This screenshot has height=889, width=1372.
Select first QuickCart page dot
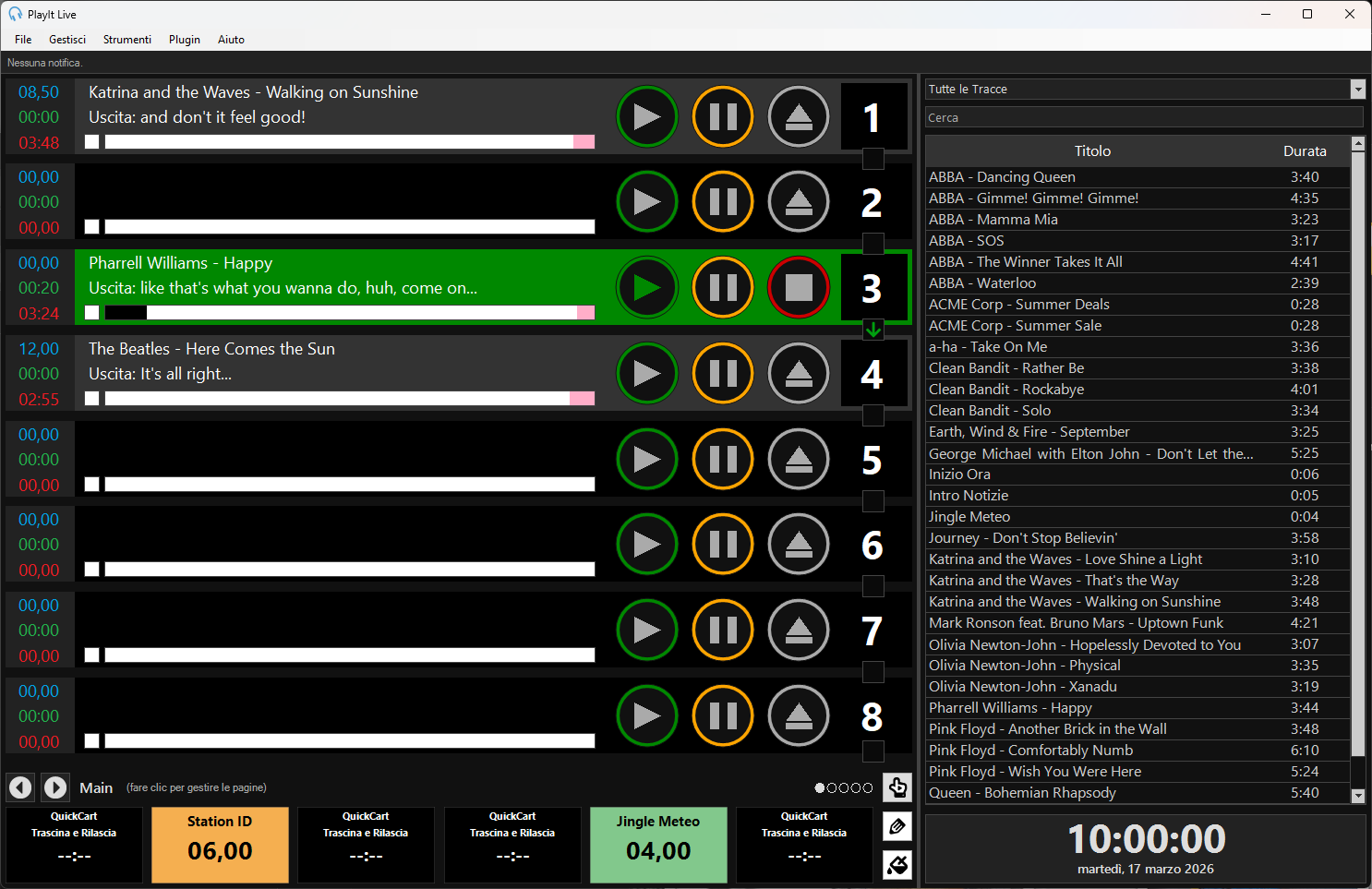point(820,787)
